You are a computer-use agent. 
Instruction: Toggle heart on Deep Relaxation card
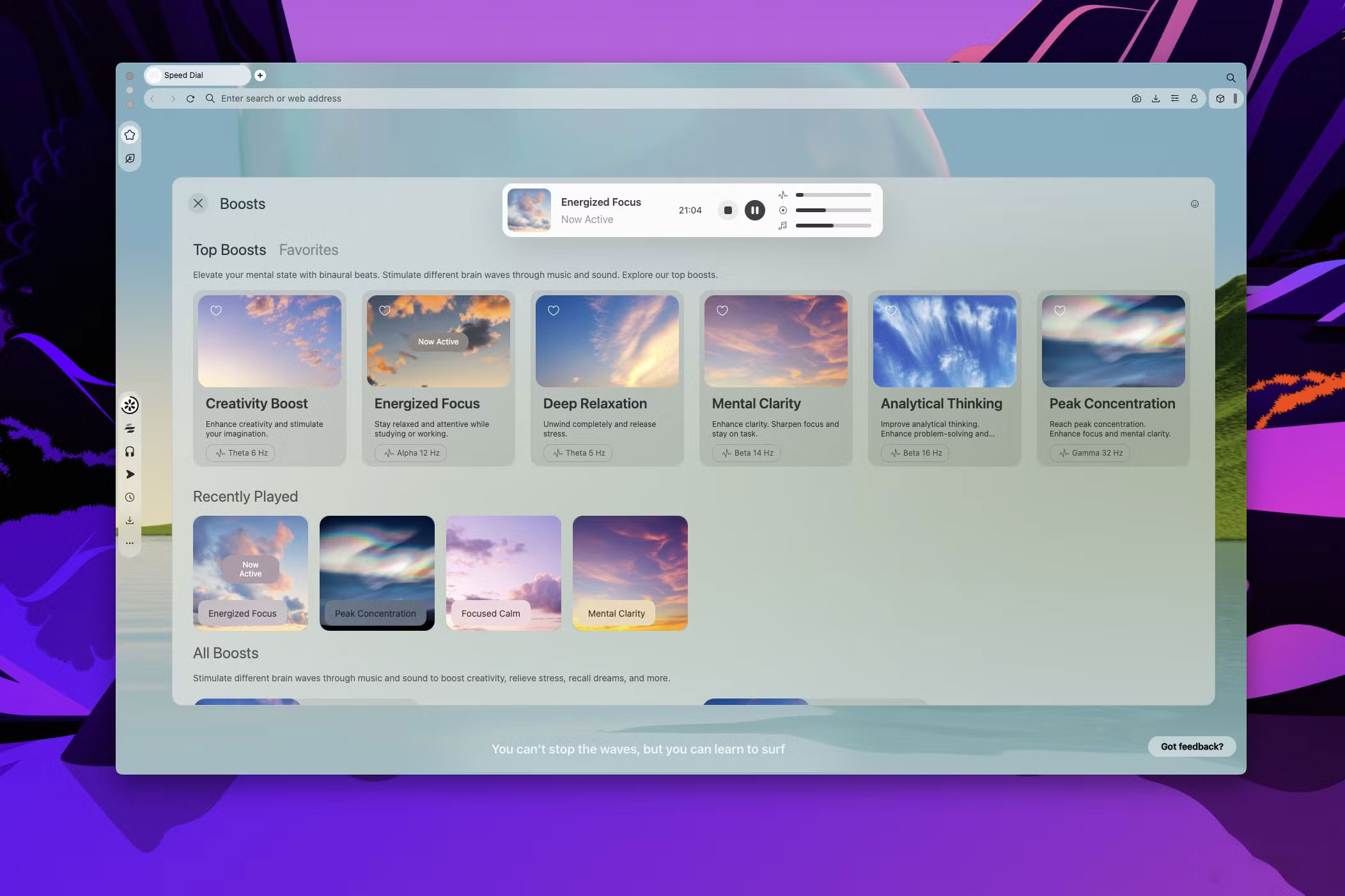554,311
